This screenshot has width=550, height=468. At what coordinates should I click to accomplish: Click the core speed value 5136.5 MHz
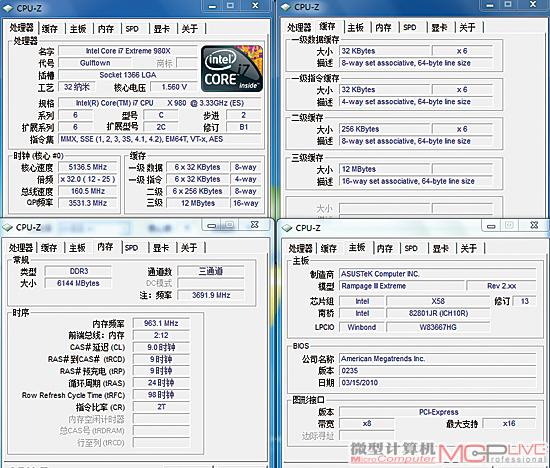88,167
